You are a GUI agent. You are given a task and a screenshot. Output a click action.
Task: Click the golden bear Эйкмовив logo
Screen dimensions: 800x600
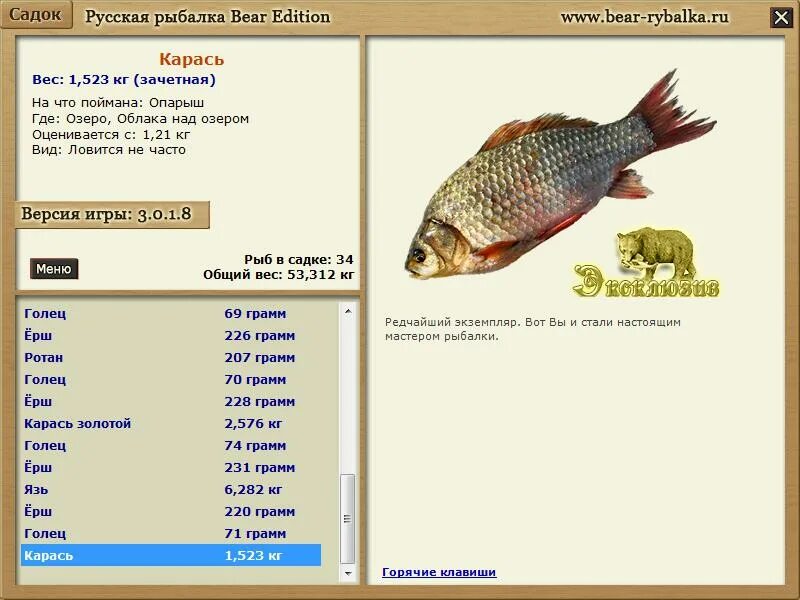(x=647, y=262)
